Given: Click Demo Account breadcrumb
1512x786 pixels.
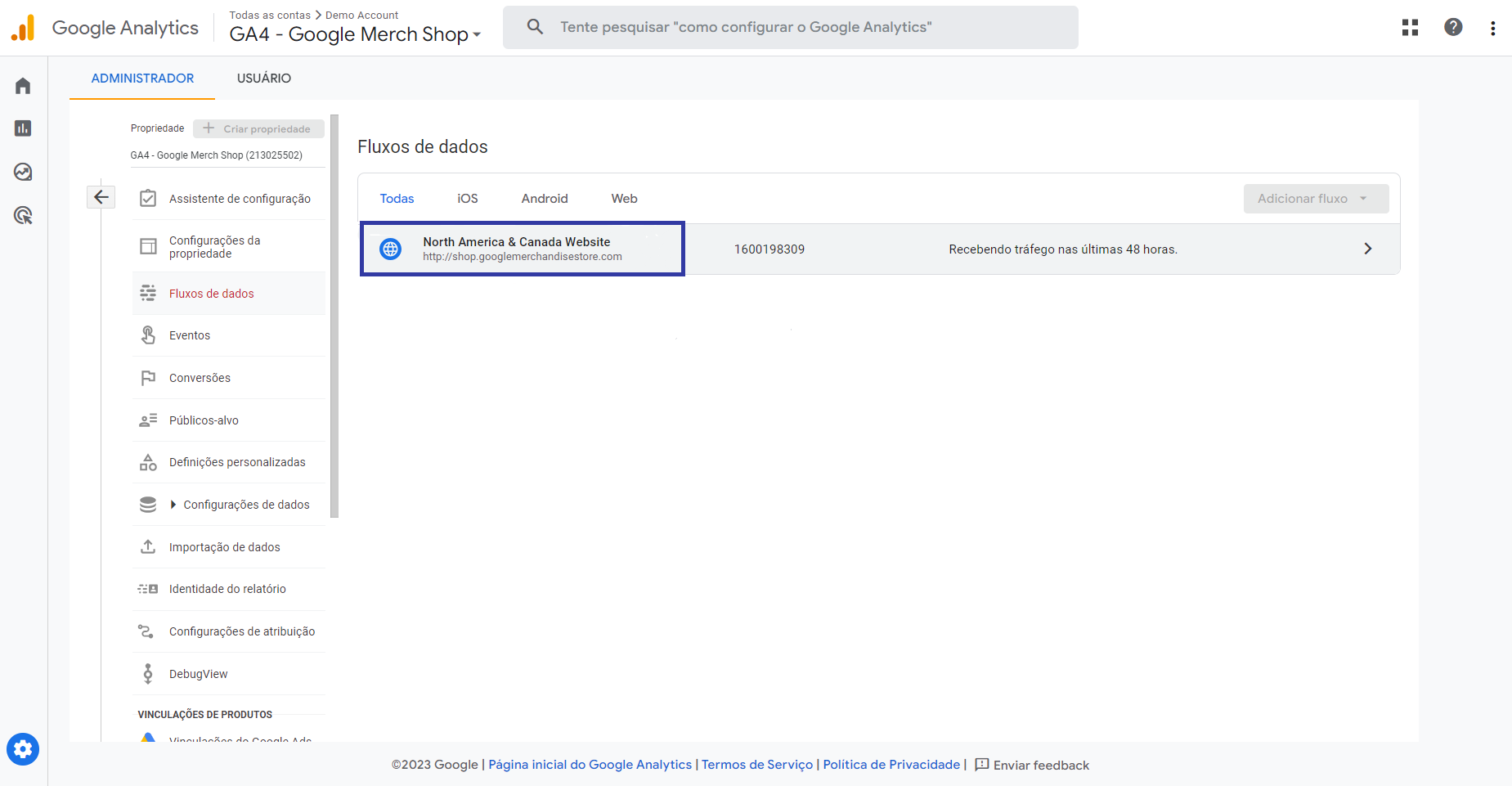Looking at the screenshot, I should click(361, 15).
